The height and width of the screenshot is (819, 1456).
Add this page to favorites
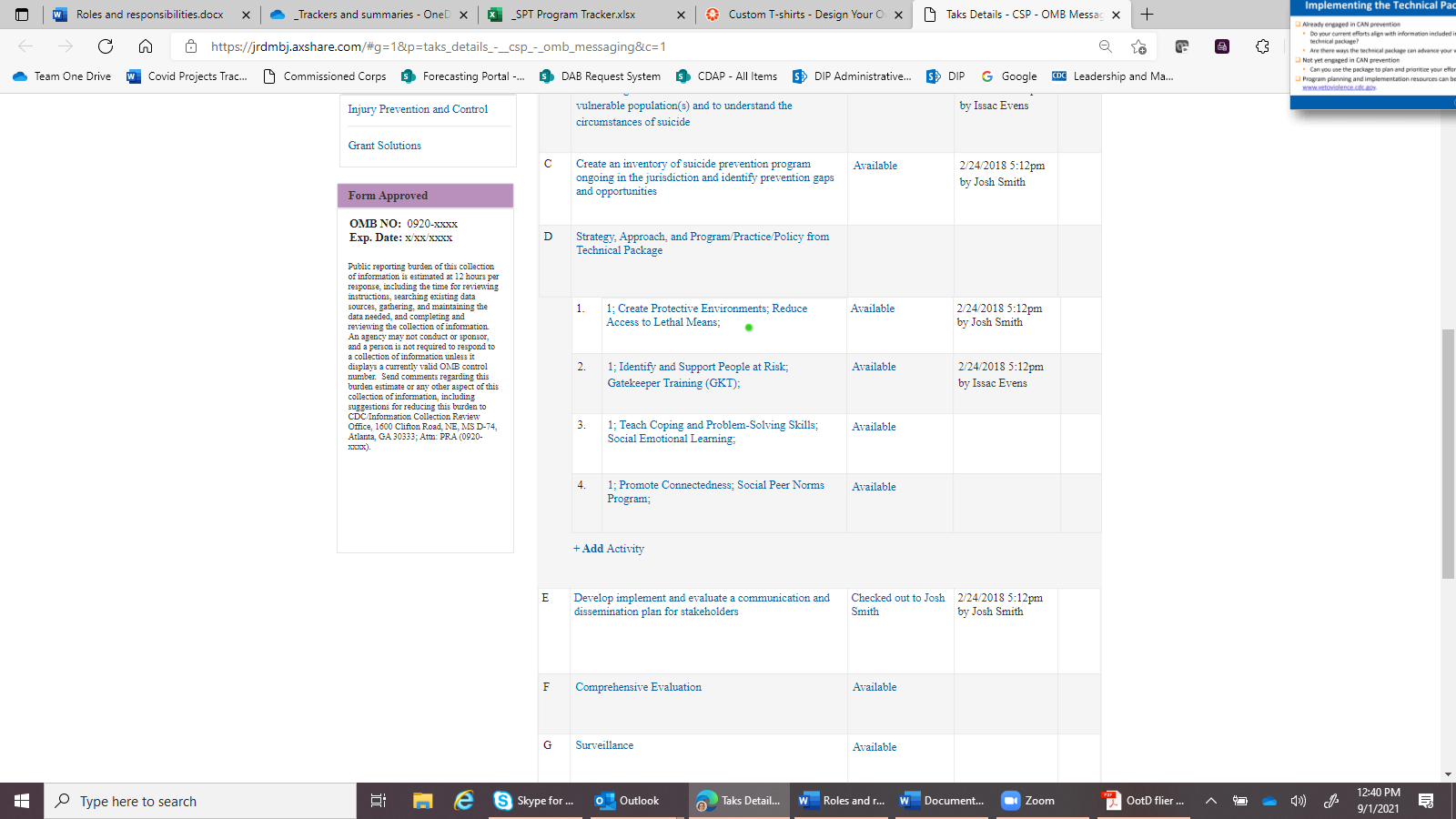tap(1138, 46)
